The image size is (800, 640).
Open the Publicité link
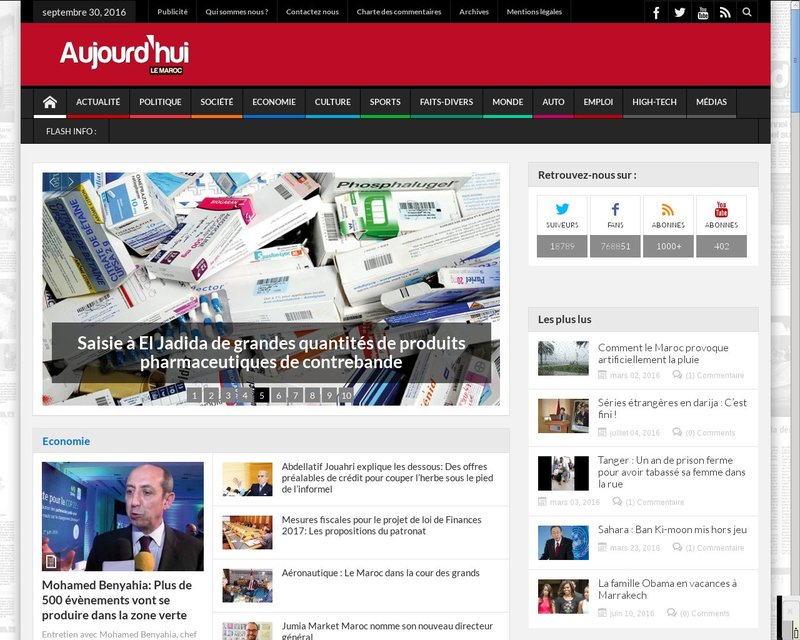coord(172,12)
